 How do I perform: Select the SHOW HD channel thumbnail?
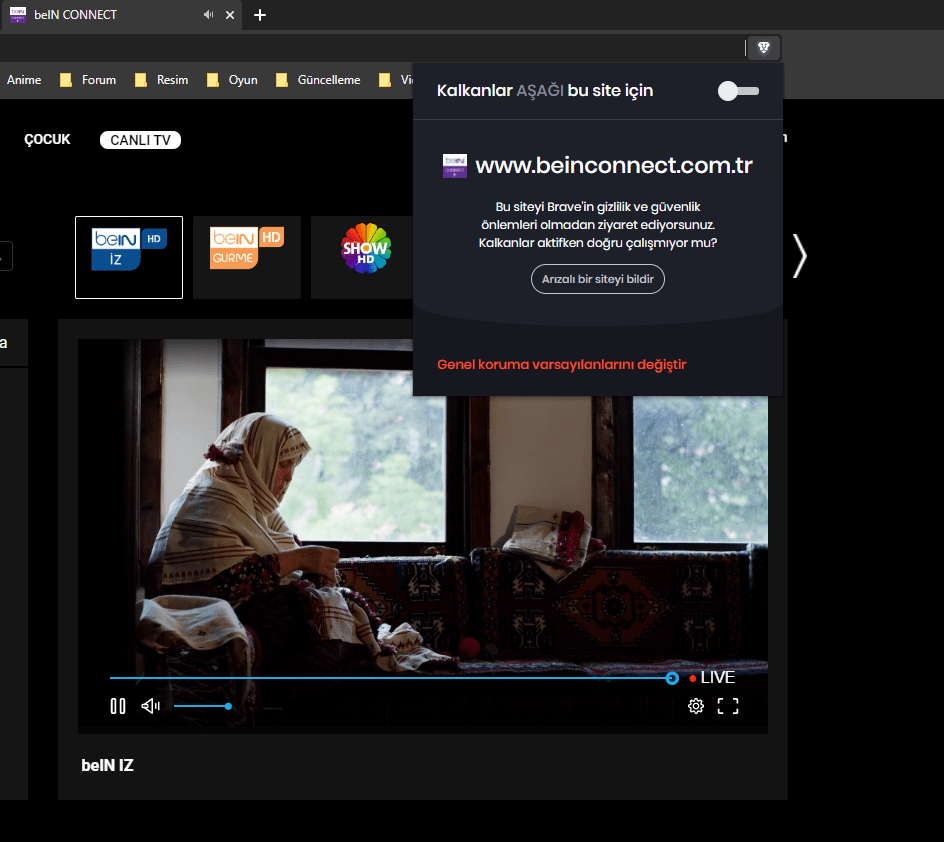click(x=362, y=258)
